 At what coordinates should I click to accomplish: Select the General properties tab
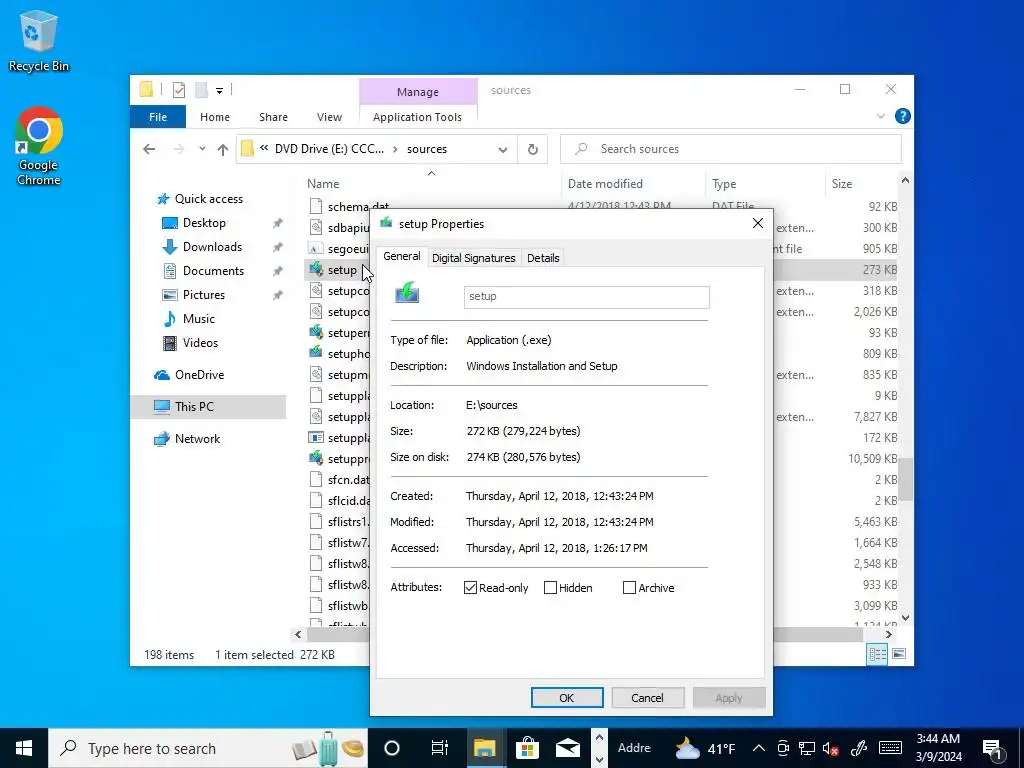(402, 256)
